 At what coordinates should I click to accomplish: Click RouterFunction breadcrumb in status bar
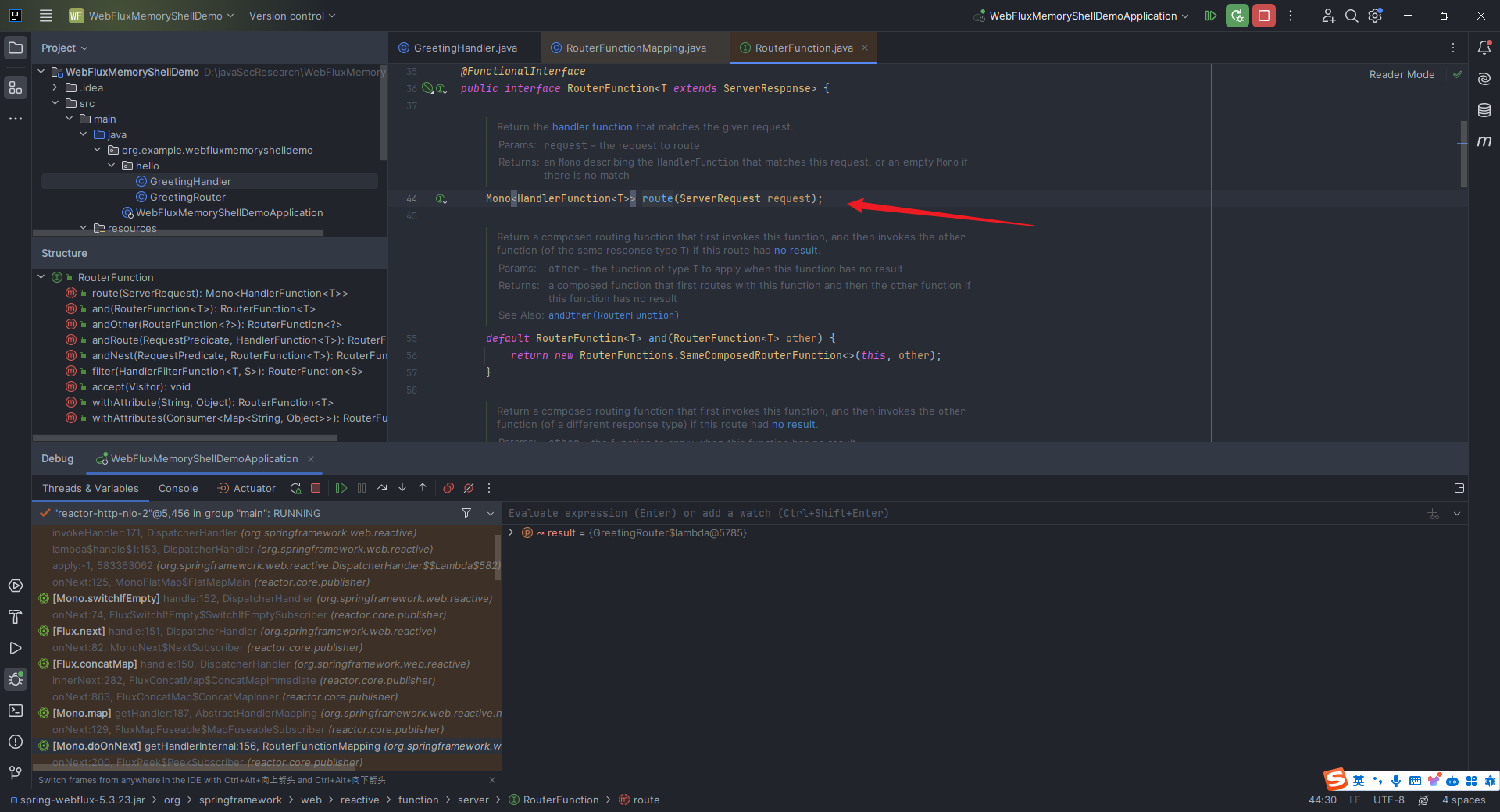[x=554, y=800]
